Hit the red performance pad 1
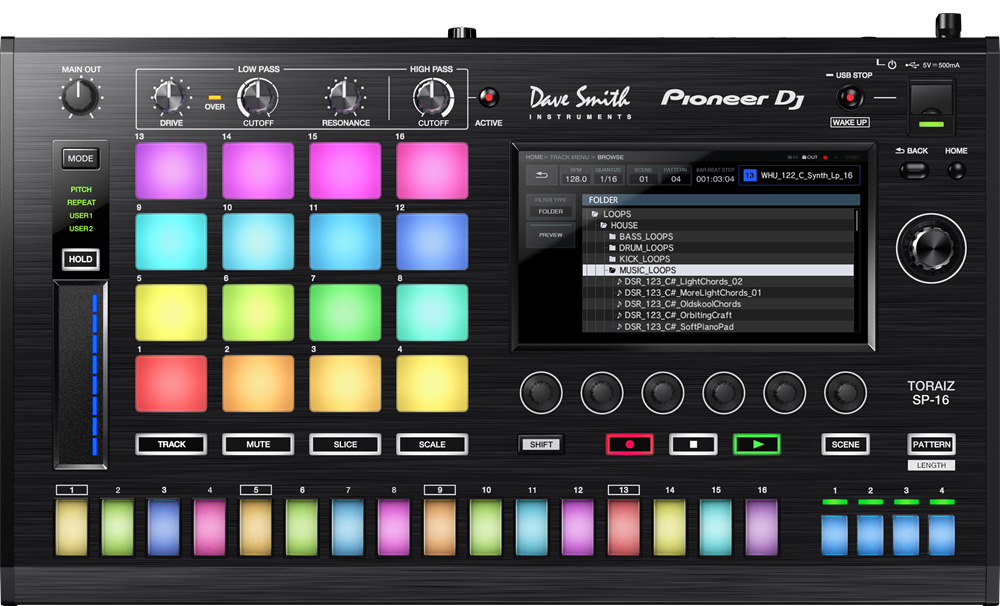Screen dimensions: 1000x606 (x=171, y=383)
